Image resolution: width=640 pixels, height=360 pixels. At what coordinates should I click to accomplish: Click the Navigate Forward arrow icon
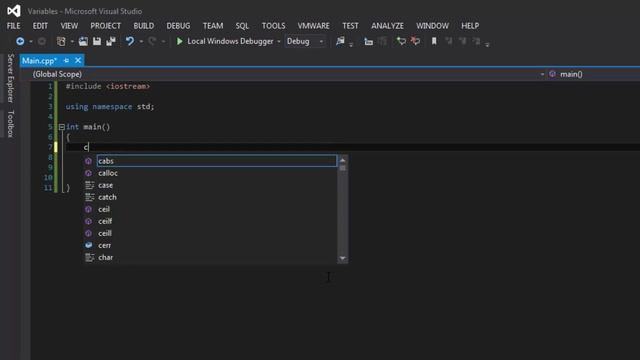[x=42, y=41]
